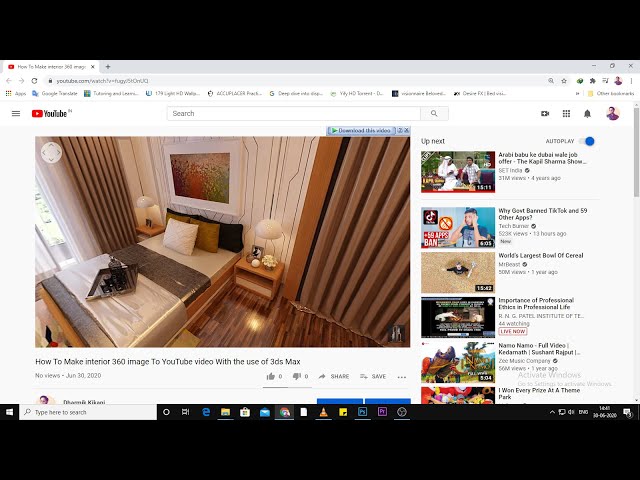Open the YouTube hamburger guide menu
The height and width of the screenshot is (480, 640).
click(16, 113)
